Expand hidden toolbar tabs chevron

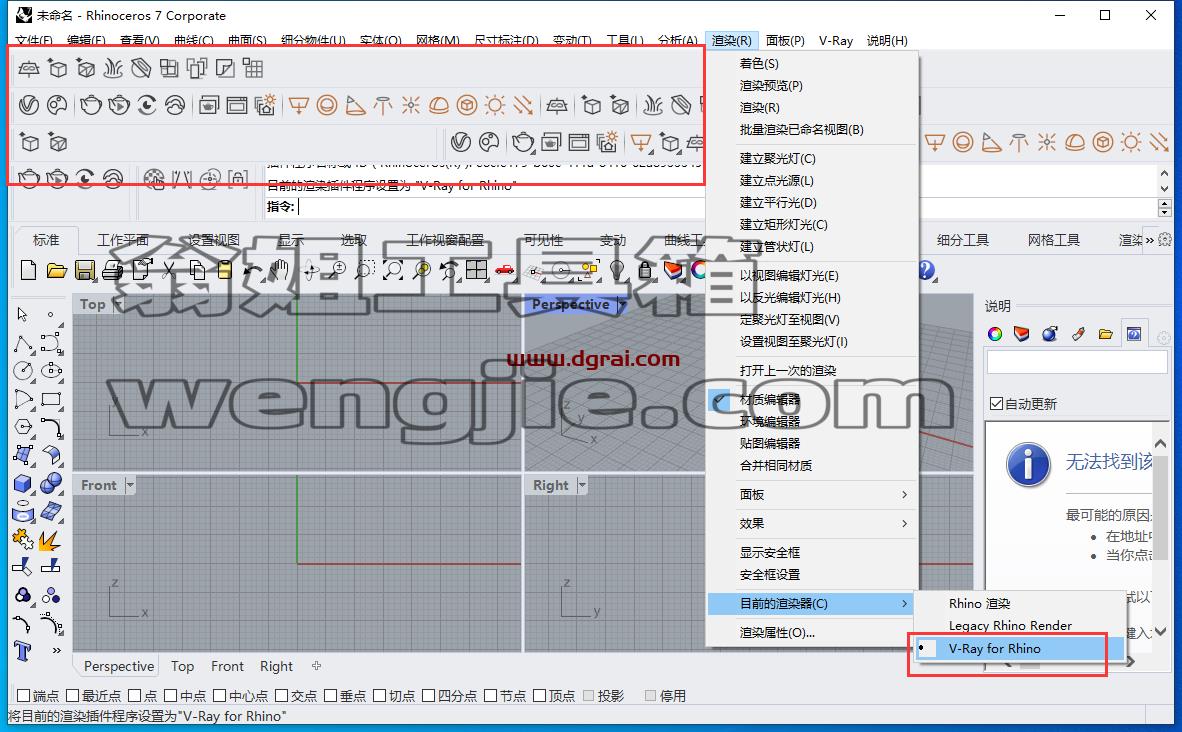click(1150, 240)
